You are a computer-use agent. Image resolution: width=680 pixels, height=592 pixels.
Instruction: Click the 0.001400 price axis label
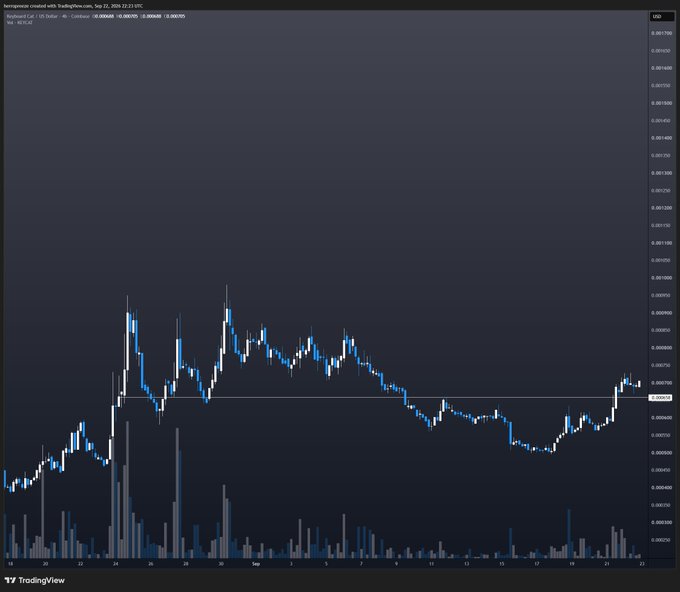coord(661,138)
